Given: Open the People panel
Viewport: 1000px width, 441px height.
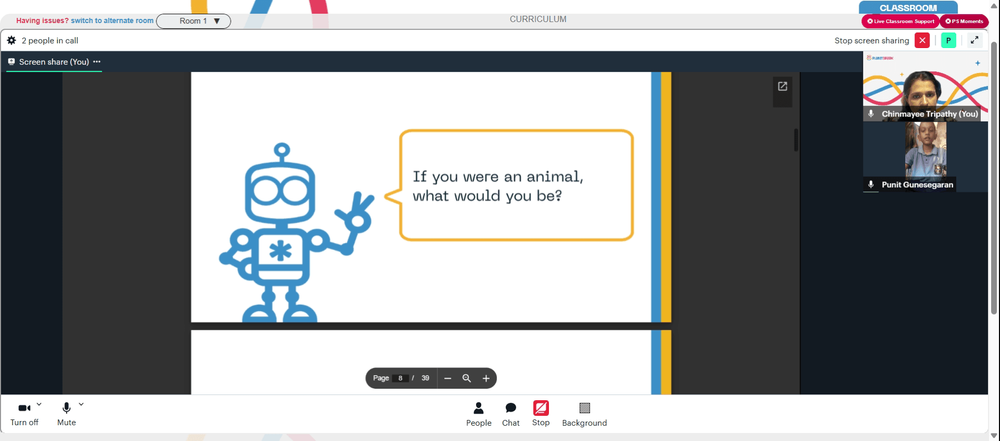Looking at the screenshot, I should click(x=478, y=414).
